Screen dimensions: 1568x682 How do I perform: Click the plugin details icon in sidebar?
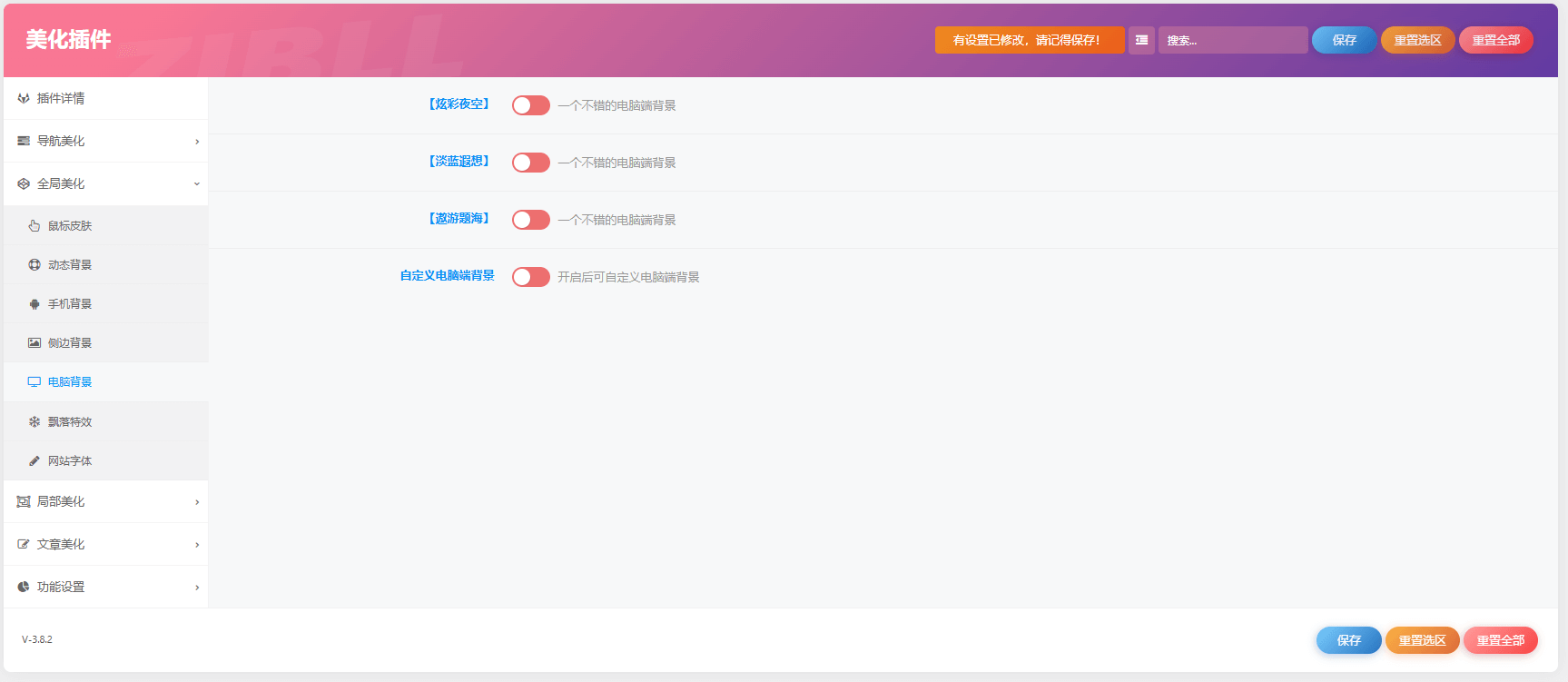(x=24, y=98)
